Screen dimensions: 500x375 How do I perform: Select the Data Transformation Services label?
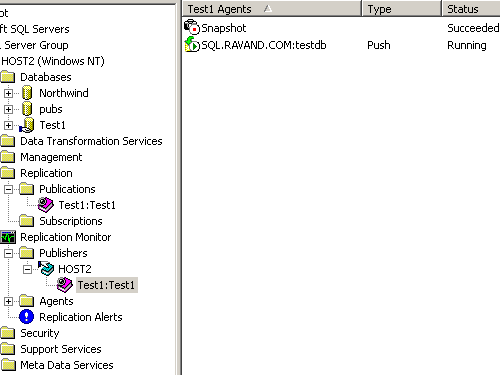coord(91,141)
